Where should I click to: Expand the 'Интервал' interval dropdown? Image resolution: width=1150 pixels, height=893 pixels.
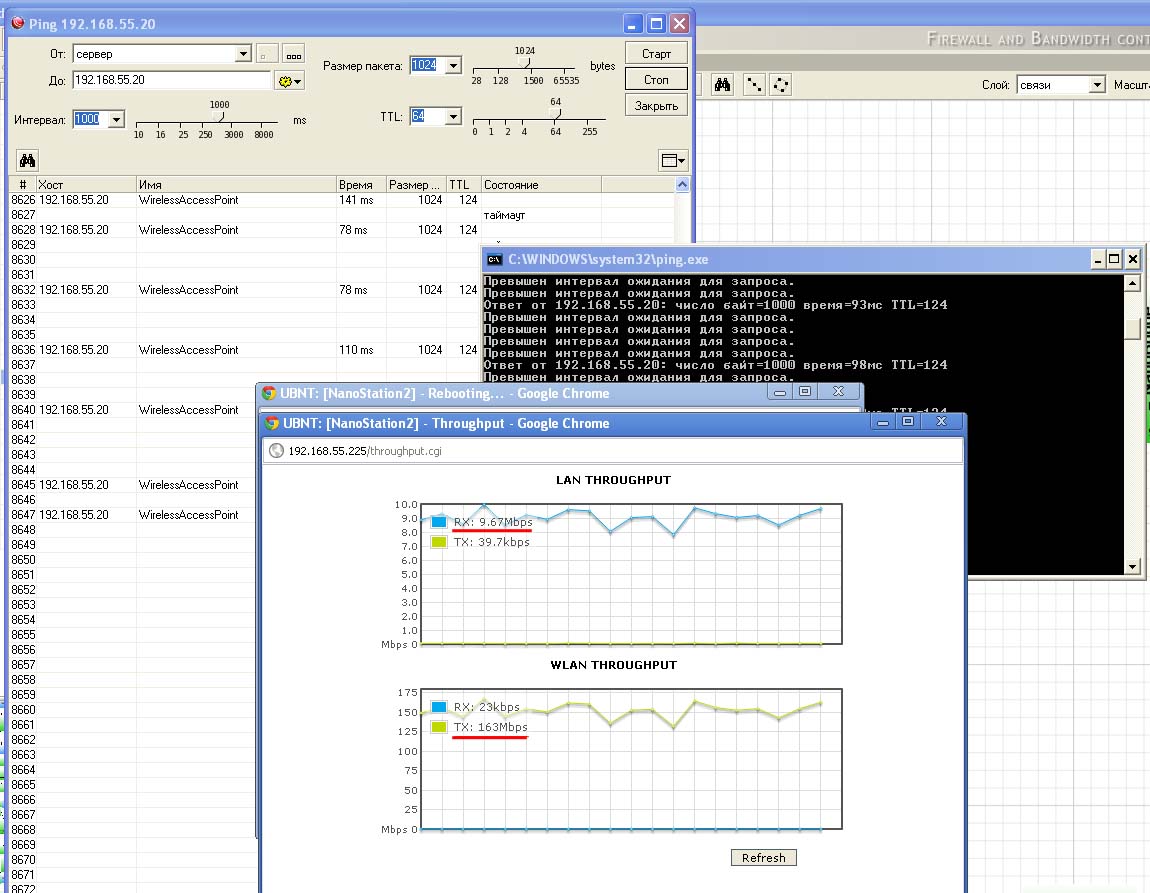point(115,119)
